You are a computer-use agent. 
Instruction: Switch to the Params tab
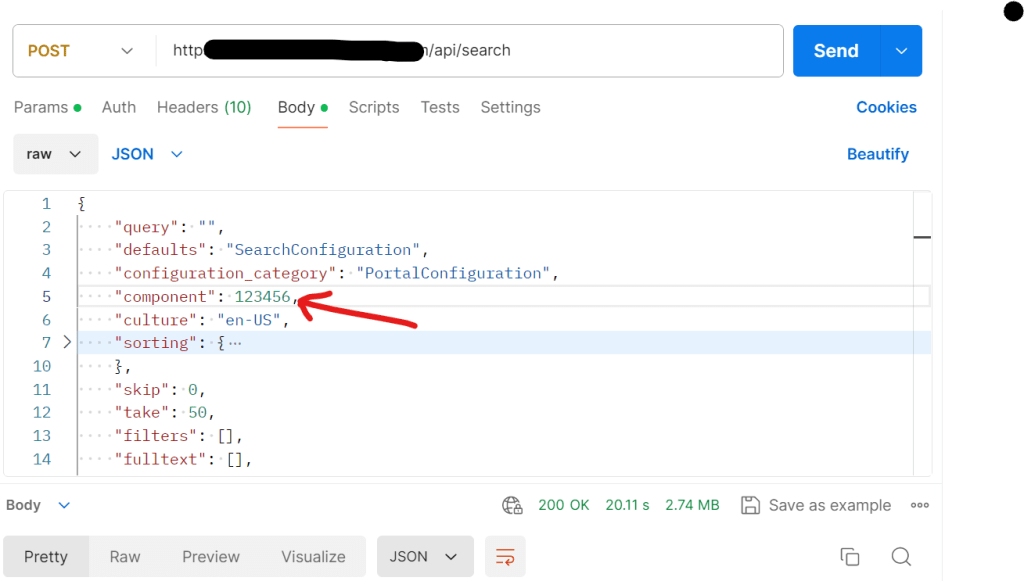41,107
